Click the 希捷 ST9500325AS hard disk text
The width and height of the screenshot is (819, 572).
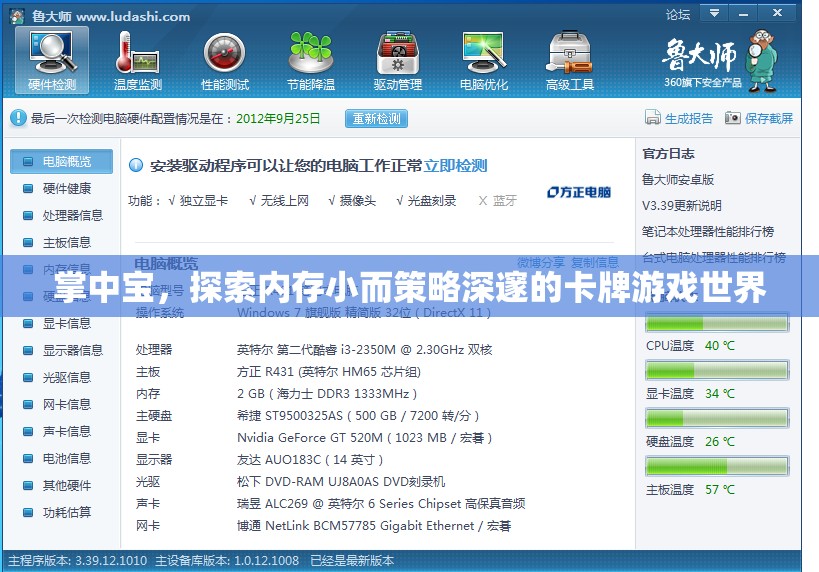[358, 416]
